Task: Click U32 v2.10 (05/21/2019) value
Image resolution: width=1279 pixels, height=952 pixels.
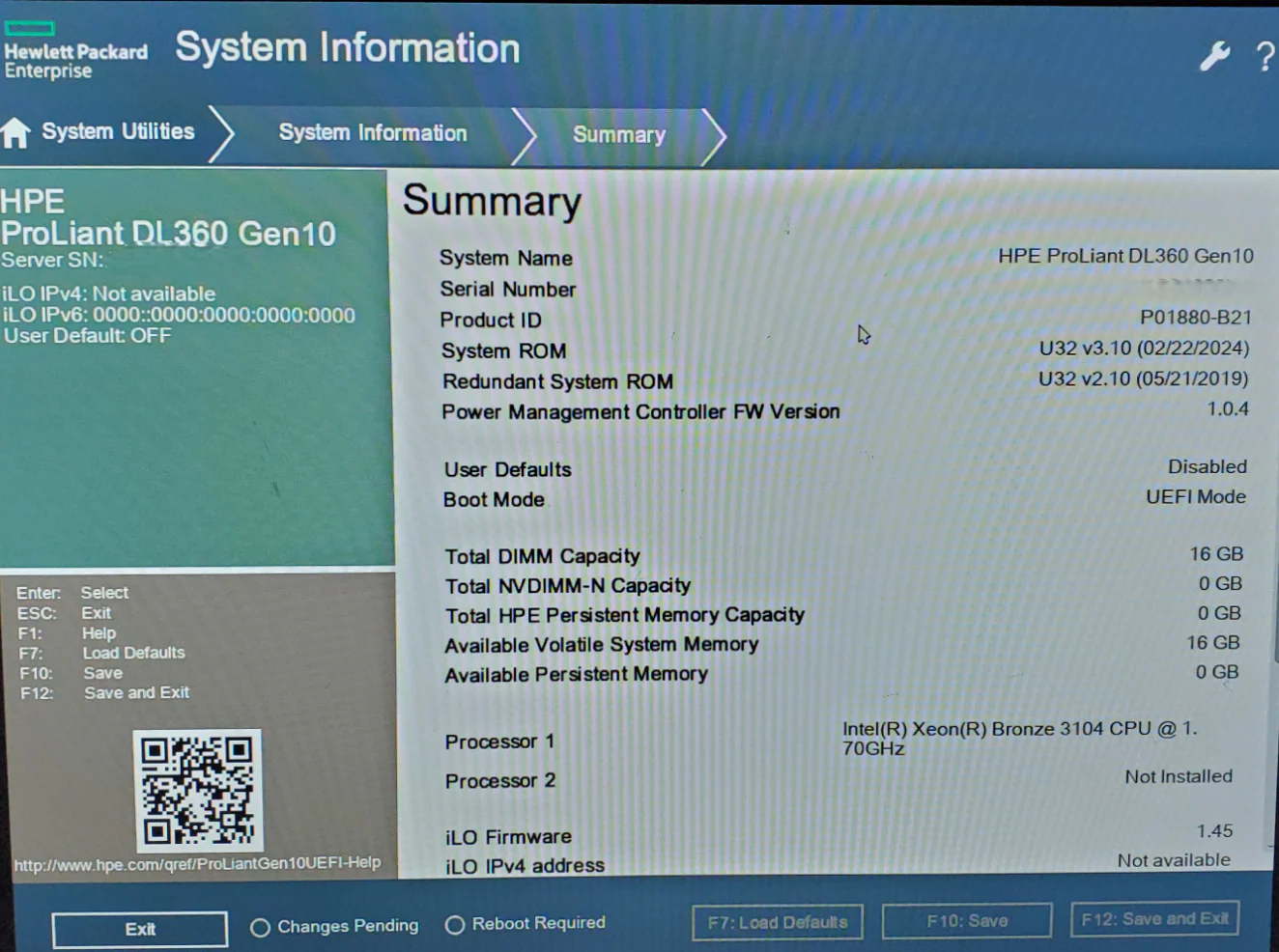Action: click(1144, 378)
